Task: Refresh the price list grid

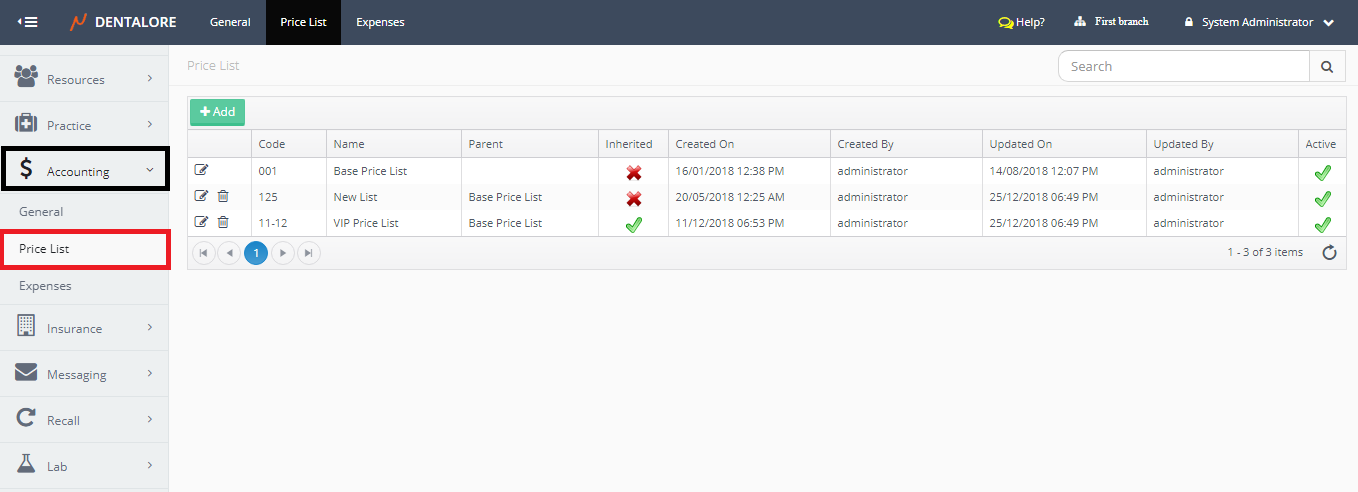Action: tap(1329, 253)
